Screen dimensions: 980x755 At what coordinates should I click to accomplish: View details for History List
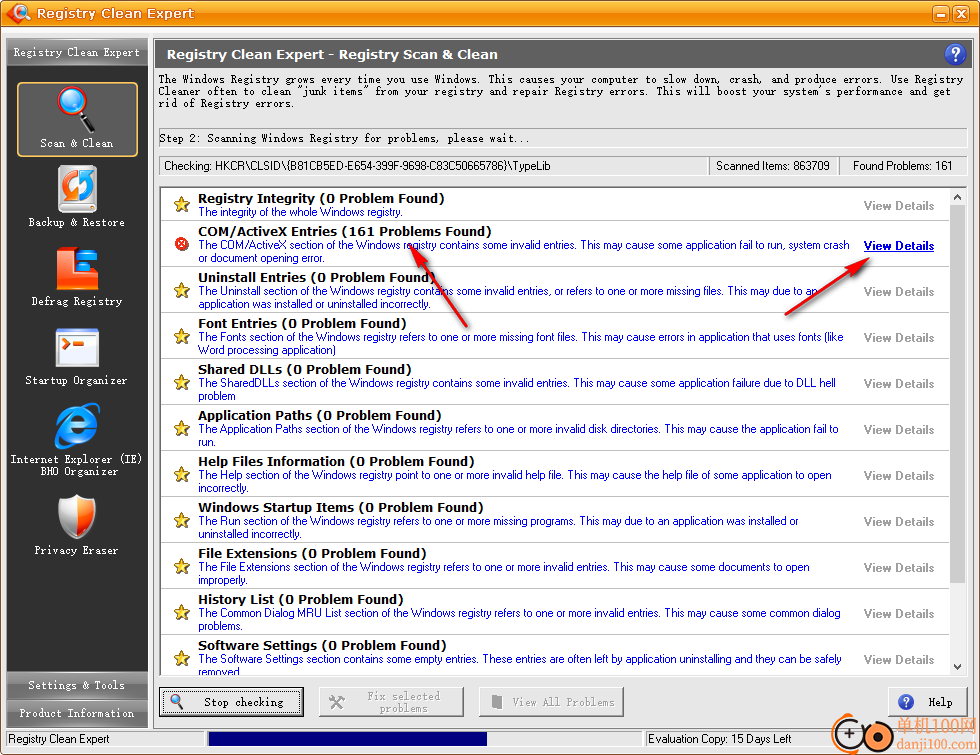(x=899, y=614)
